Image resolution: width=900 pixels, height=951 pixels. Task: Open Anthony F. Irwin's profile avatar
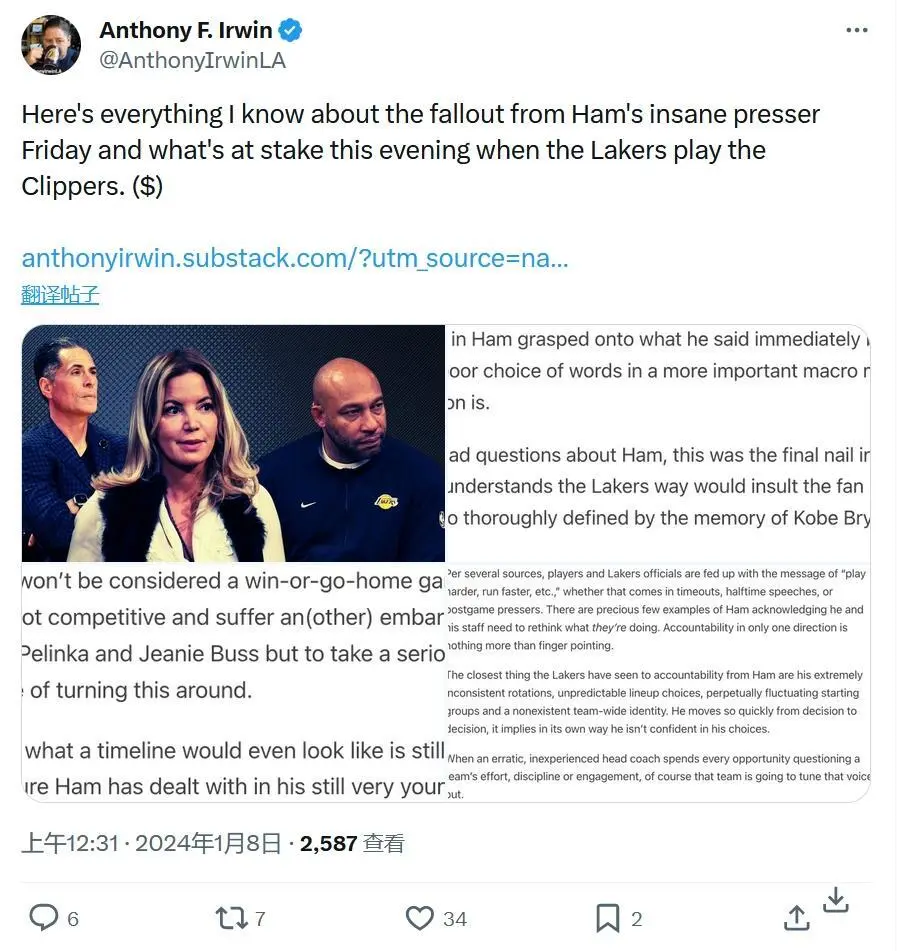[51, 45]
